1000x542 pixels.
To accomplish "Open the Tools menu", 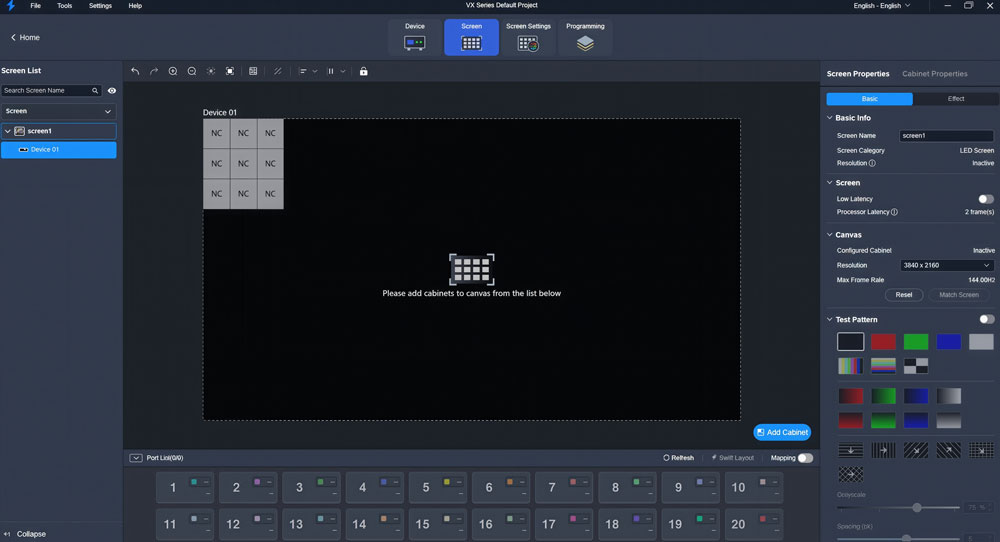I will click(x=64, y=6).
